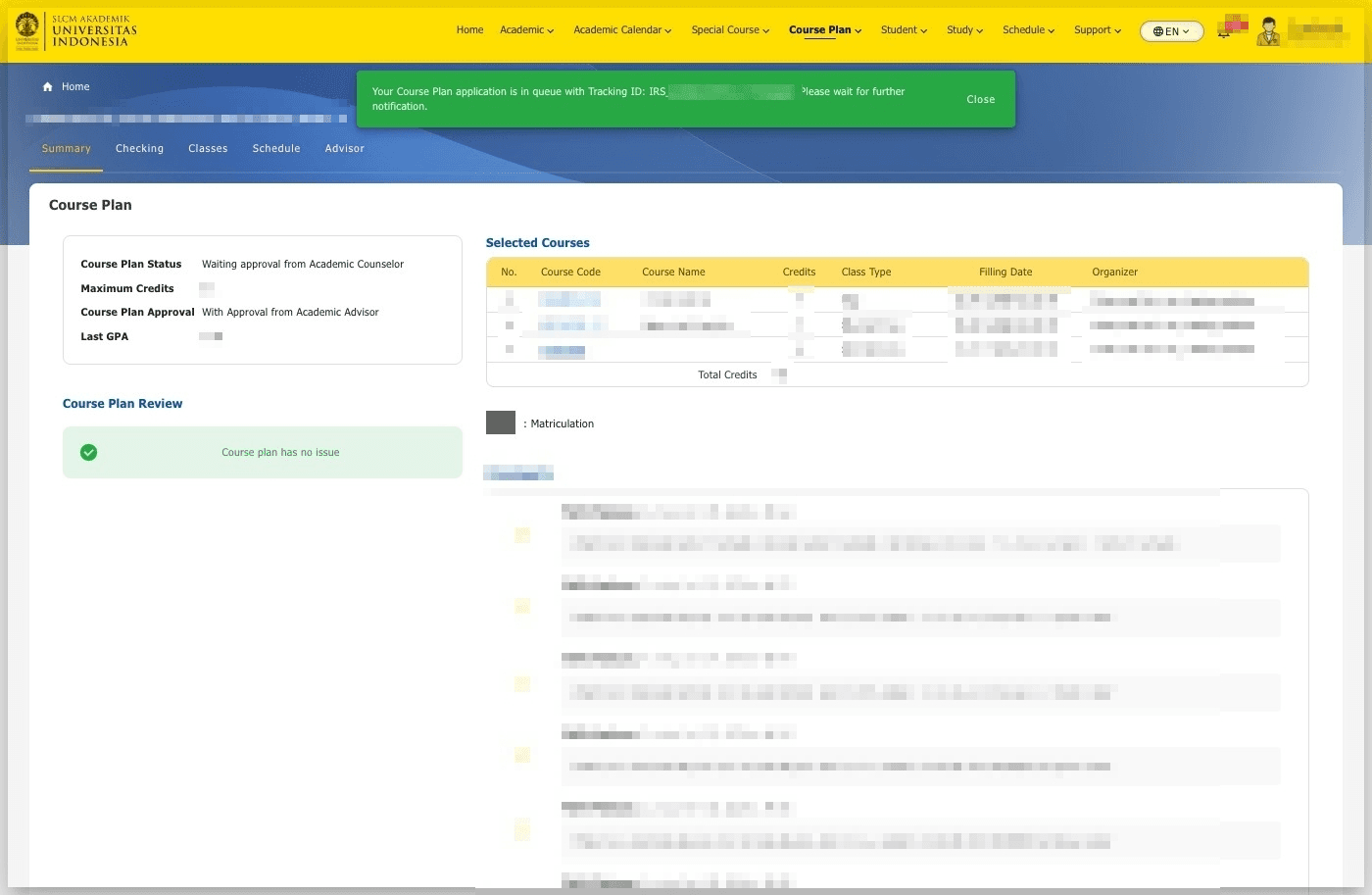Viewport: 1372px width, 895px height.
Task: Click the Last GPA label
Action: pos(104,337)
